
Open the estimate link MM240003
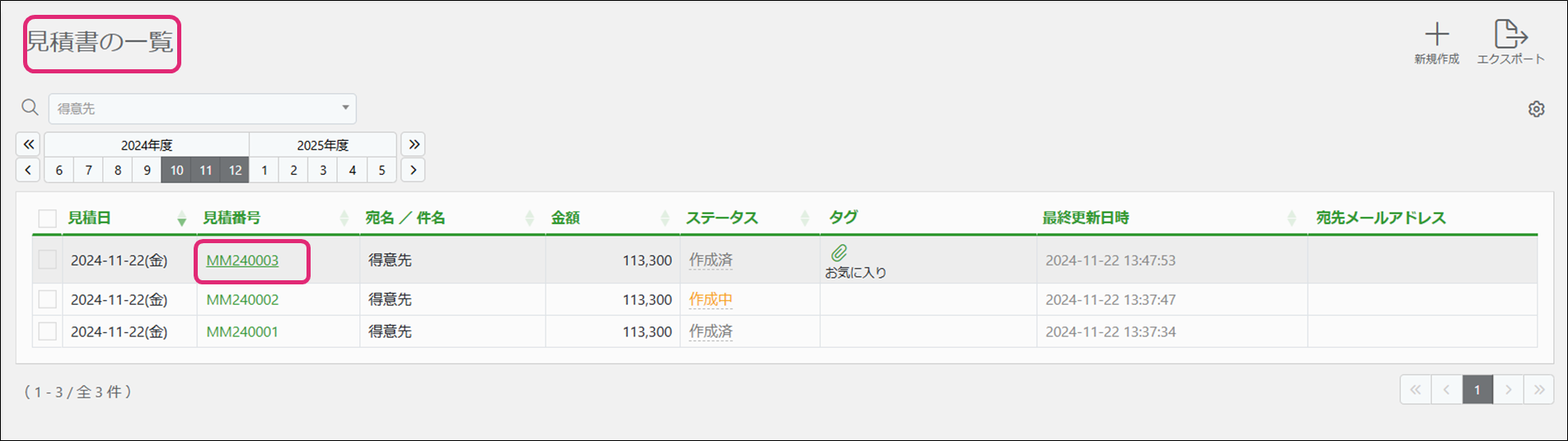(x=242, y=260)
